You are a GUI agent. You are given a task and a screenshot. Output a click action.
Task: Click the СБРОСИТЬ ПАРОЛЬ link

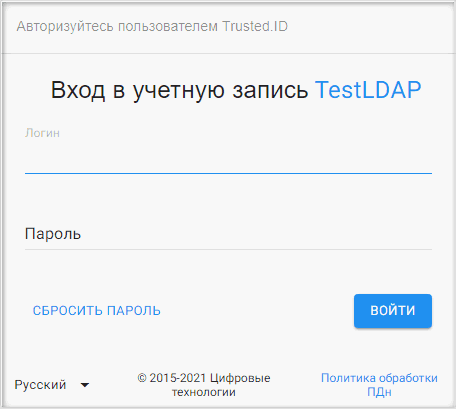pyautogui.click(x=97, y=311)
